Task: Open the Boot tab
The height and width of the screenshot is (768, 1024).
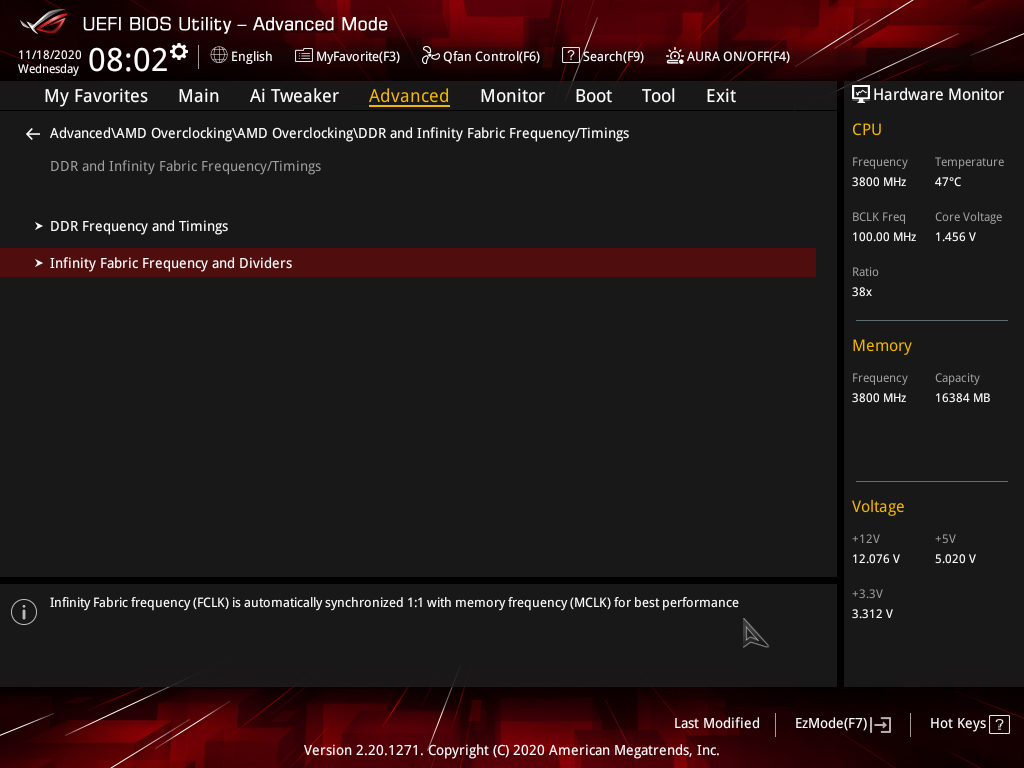Action: pyautogui.click(x=593, y=96)
